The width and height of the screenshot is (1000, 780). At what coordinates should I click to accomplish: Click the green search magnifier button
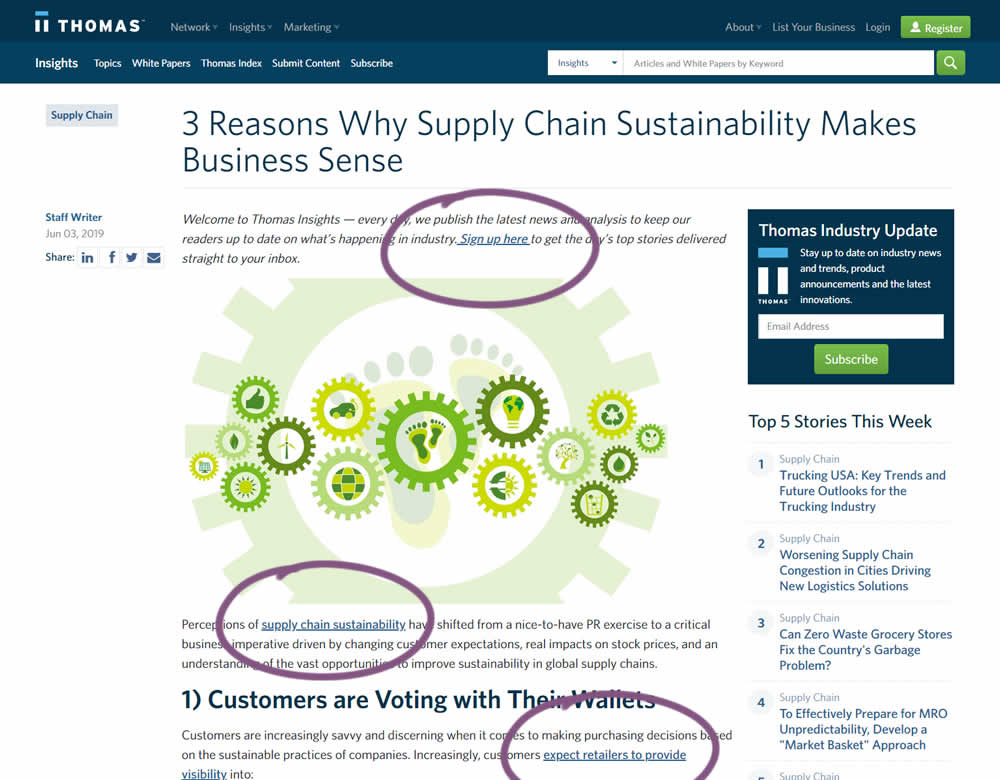(x=950, y=63)
